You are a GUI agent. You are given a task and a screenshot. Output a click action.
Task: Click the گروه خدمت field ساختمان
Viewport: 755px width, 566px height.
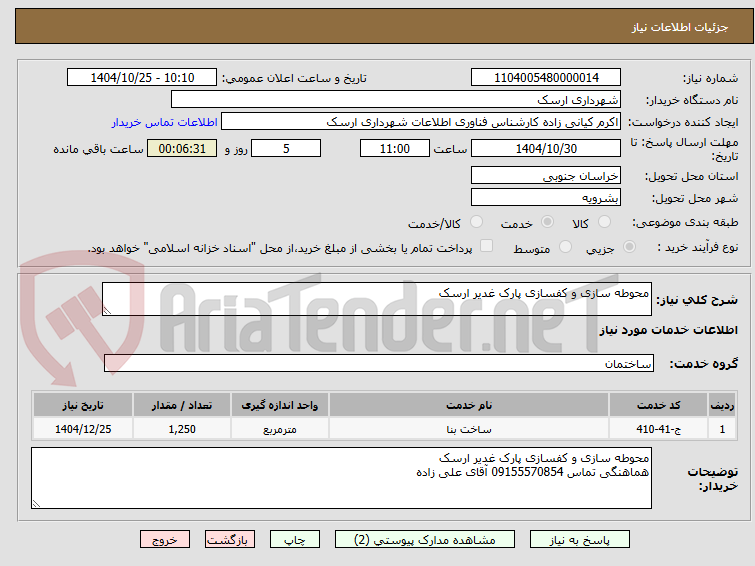tap(379, 363)
